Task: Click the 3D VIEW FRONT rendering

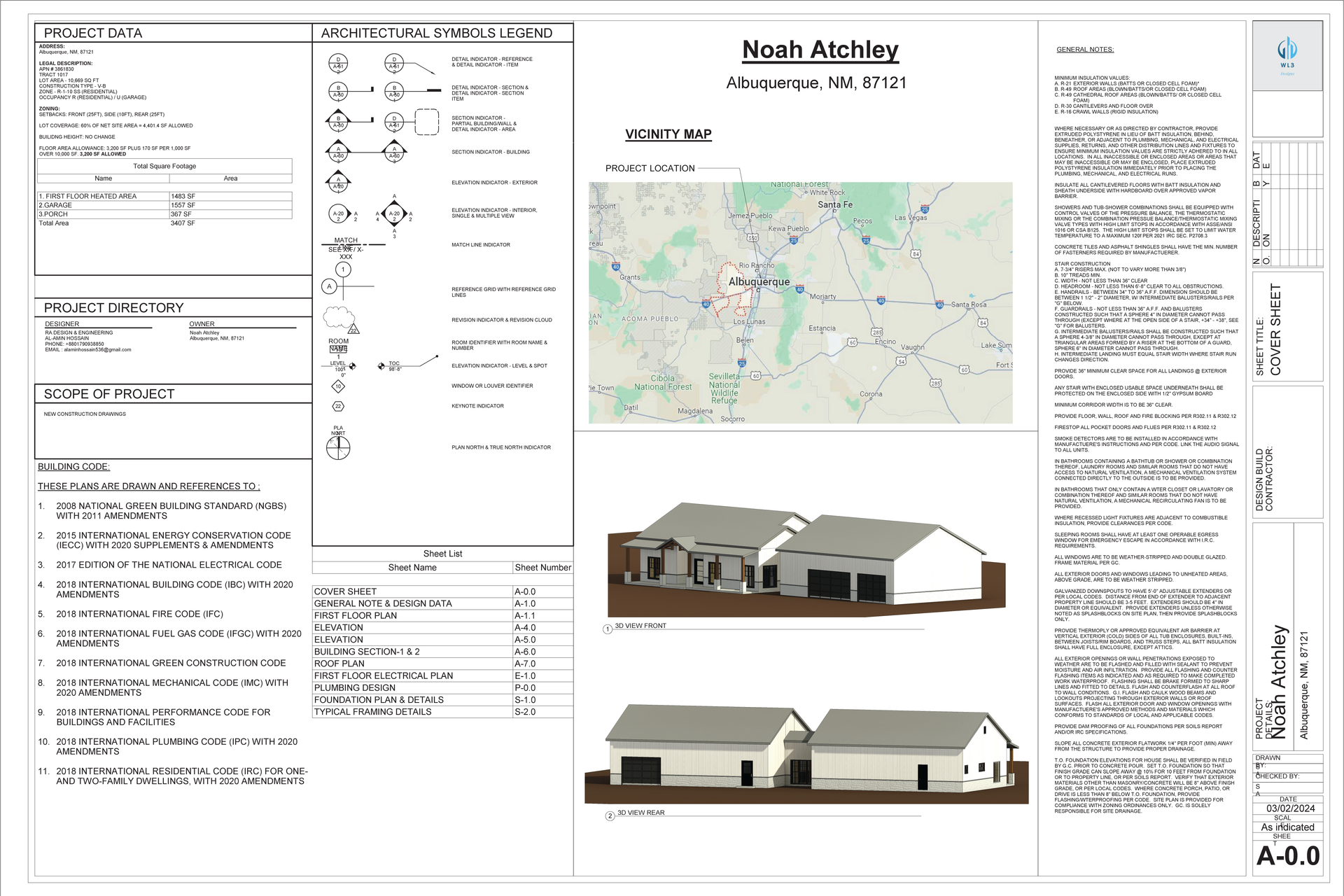Action: click(x=805, y=560)
